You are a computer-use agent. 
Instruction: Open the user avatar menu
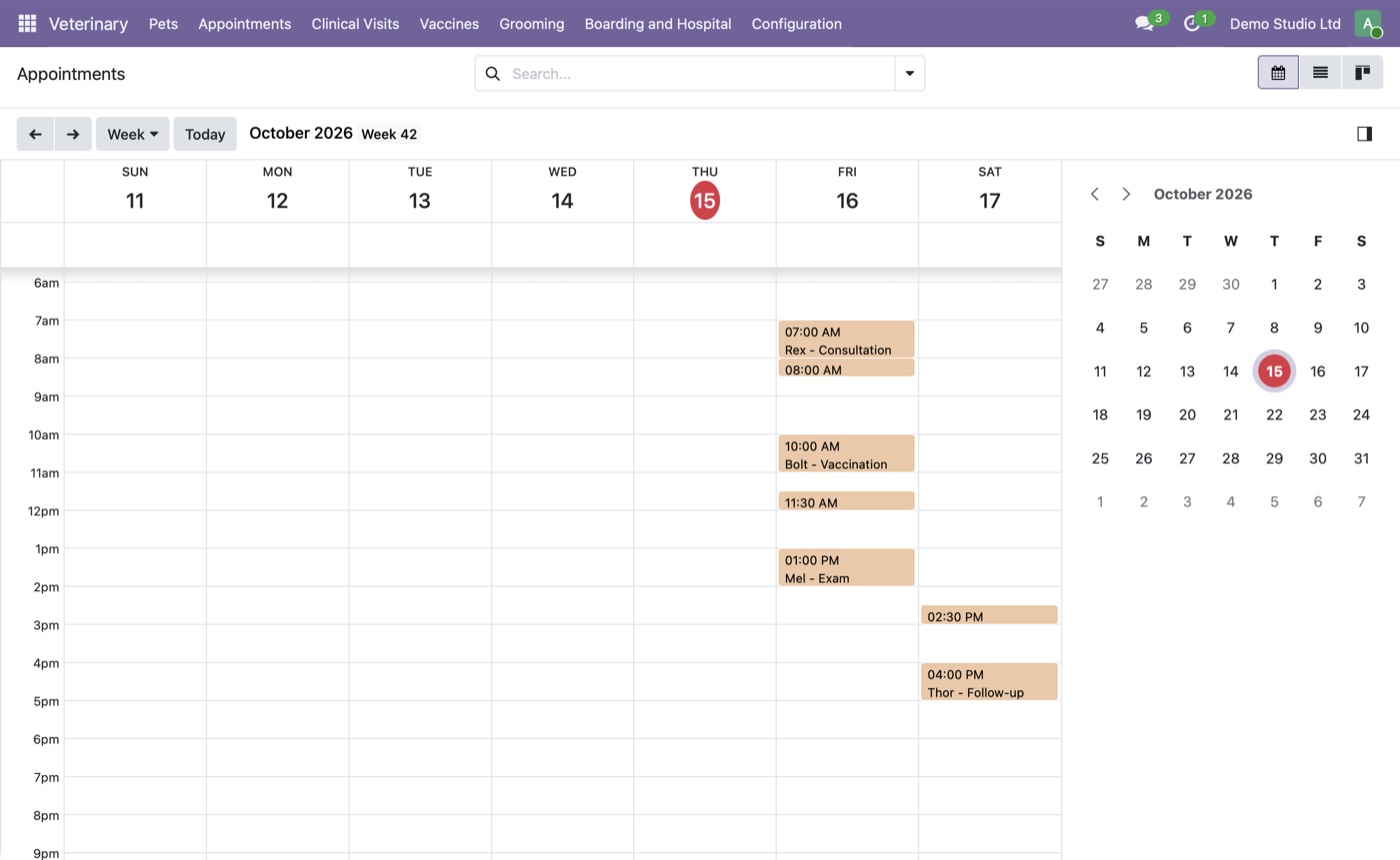tap(1367, 23)
